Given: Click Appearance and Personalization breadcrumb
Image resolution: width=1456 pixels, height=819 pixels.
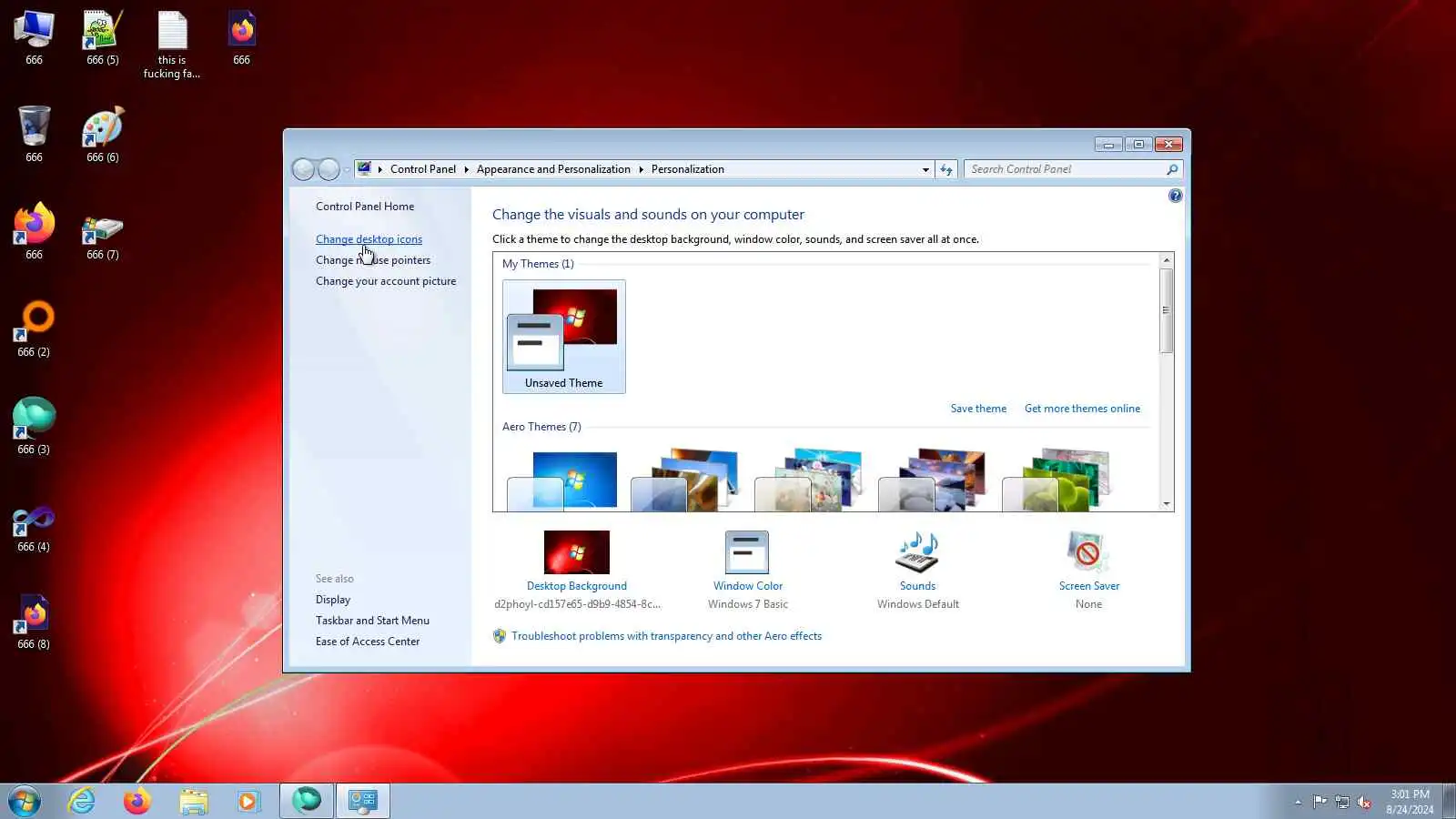Looking at the screenshot, I should tap(553, 169).
